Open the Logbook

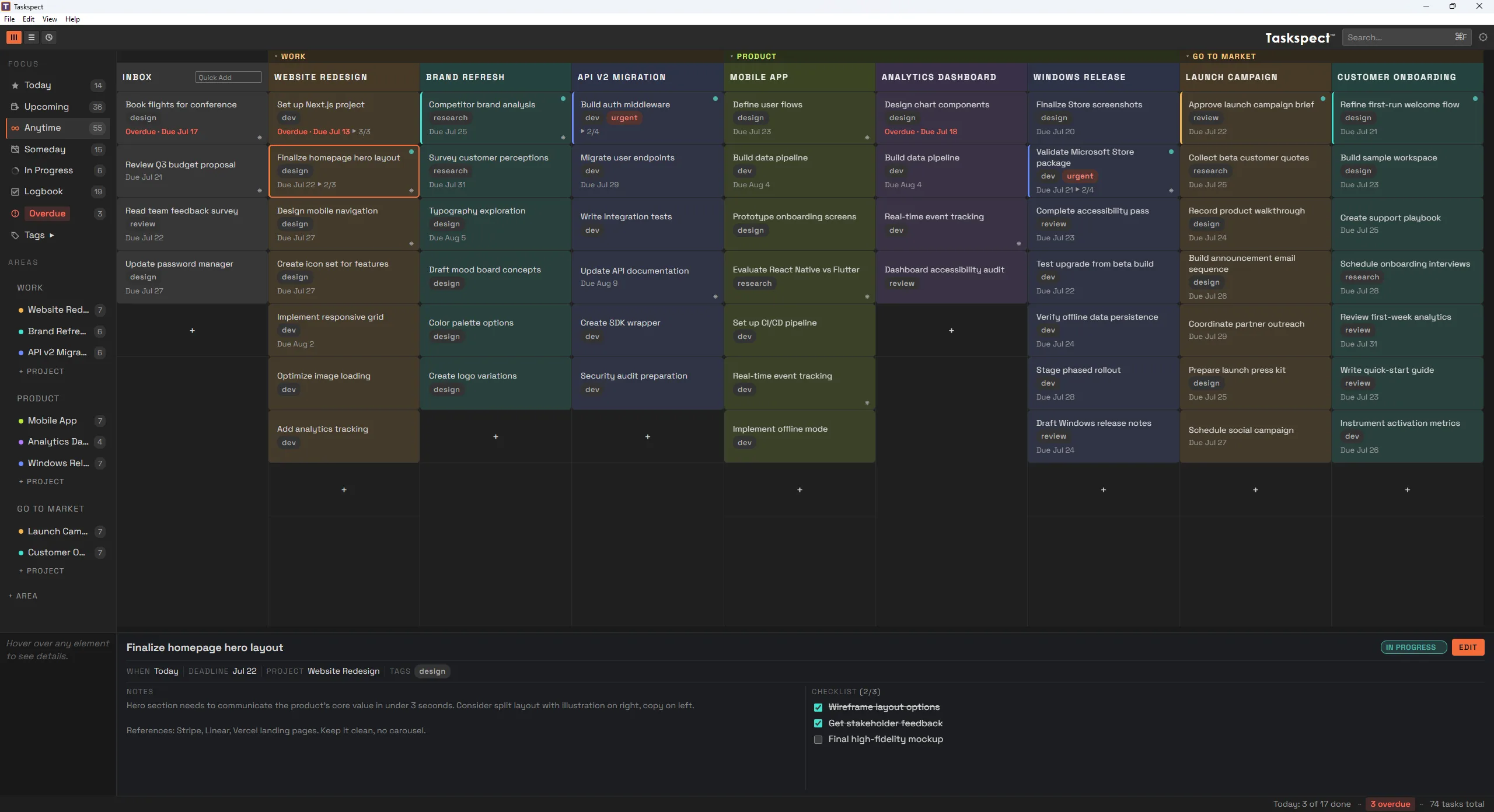58,191
